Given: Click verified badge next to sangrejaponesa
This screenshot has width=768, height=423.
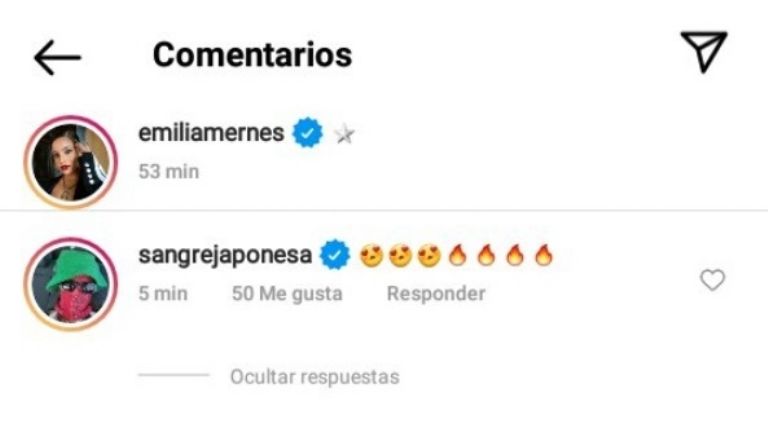Looking at the screenshot, I should pyautogui.click(x=335, y=255).
